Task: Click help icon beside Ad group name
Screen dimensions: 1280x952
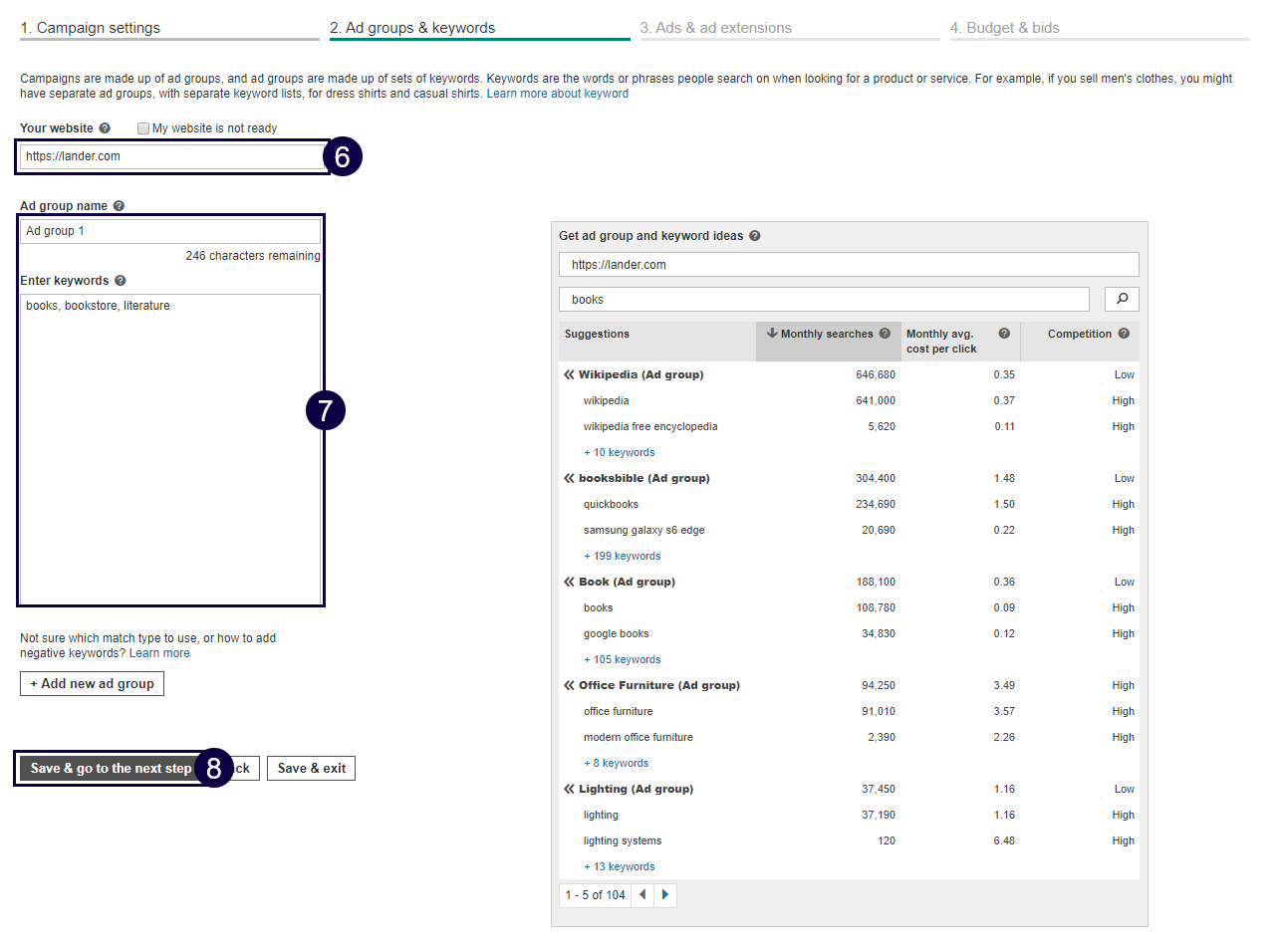Action: 119,206
